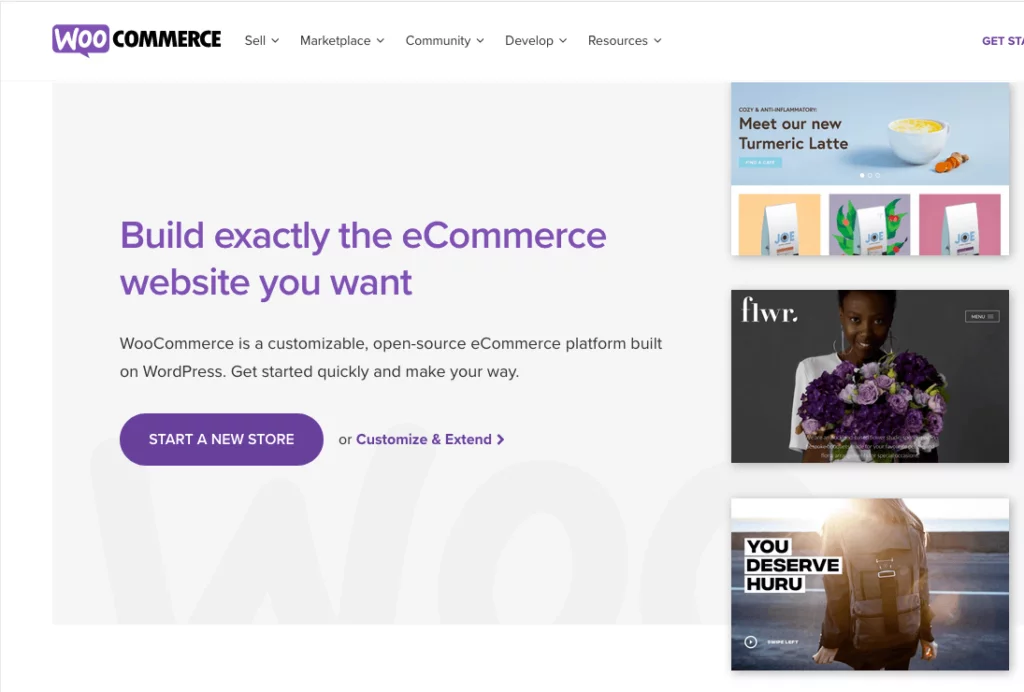Open the Develop menu
The image size is (1024, 692).
(536, 40)
